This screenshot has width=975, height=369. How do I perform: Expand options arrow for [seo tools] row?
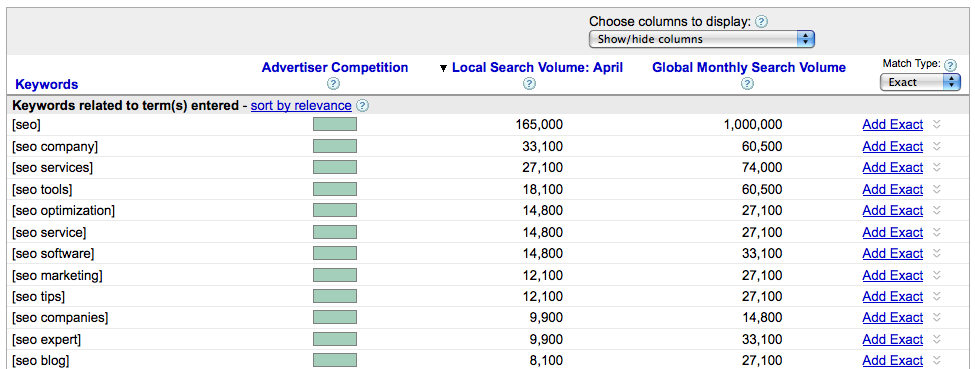(937, 189)
